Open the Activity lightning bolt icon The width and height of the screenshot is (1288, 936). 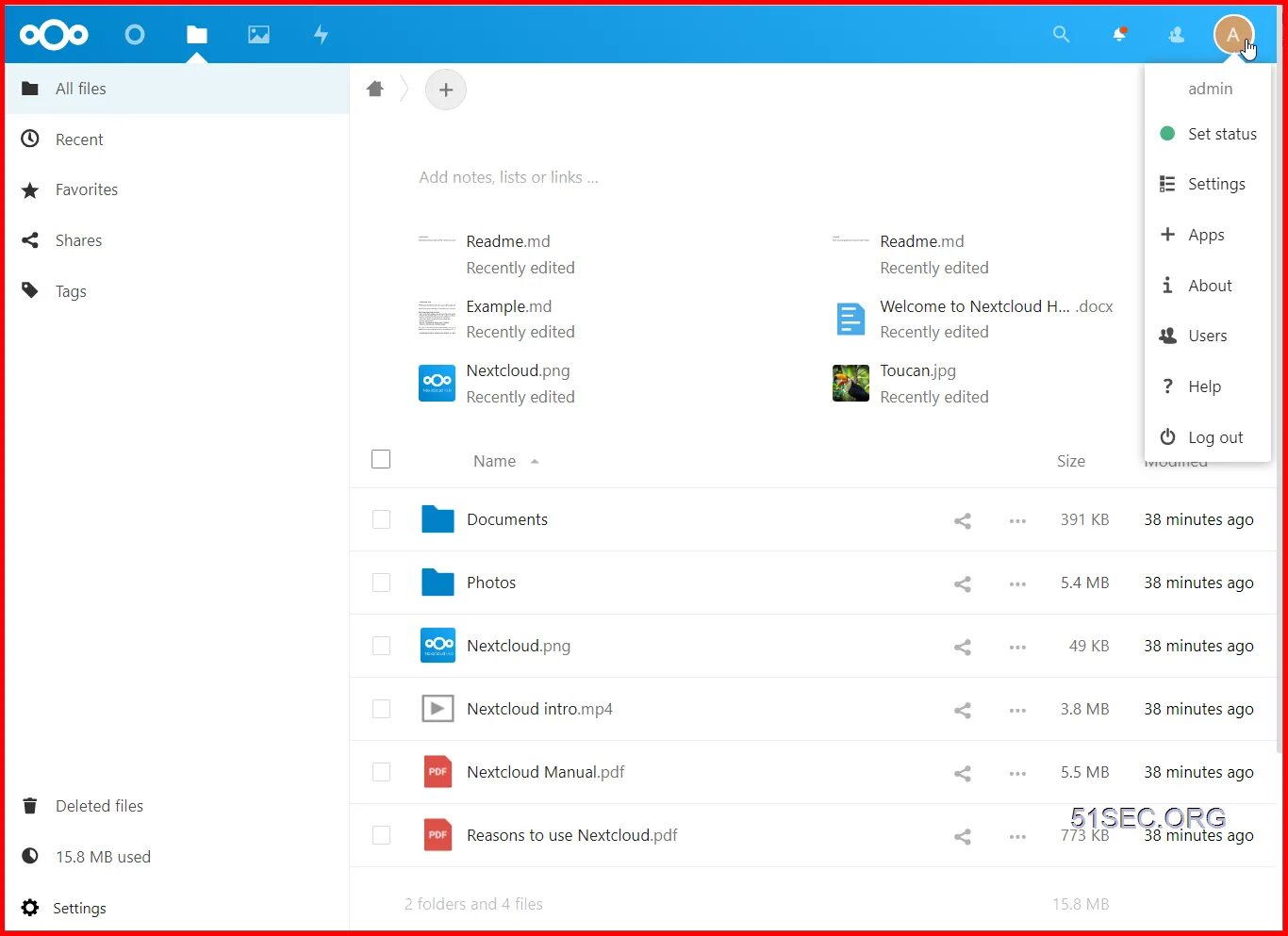321,35
